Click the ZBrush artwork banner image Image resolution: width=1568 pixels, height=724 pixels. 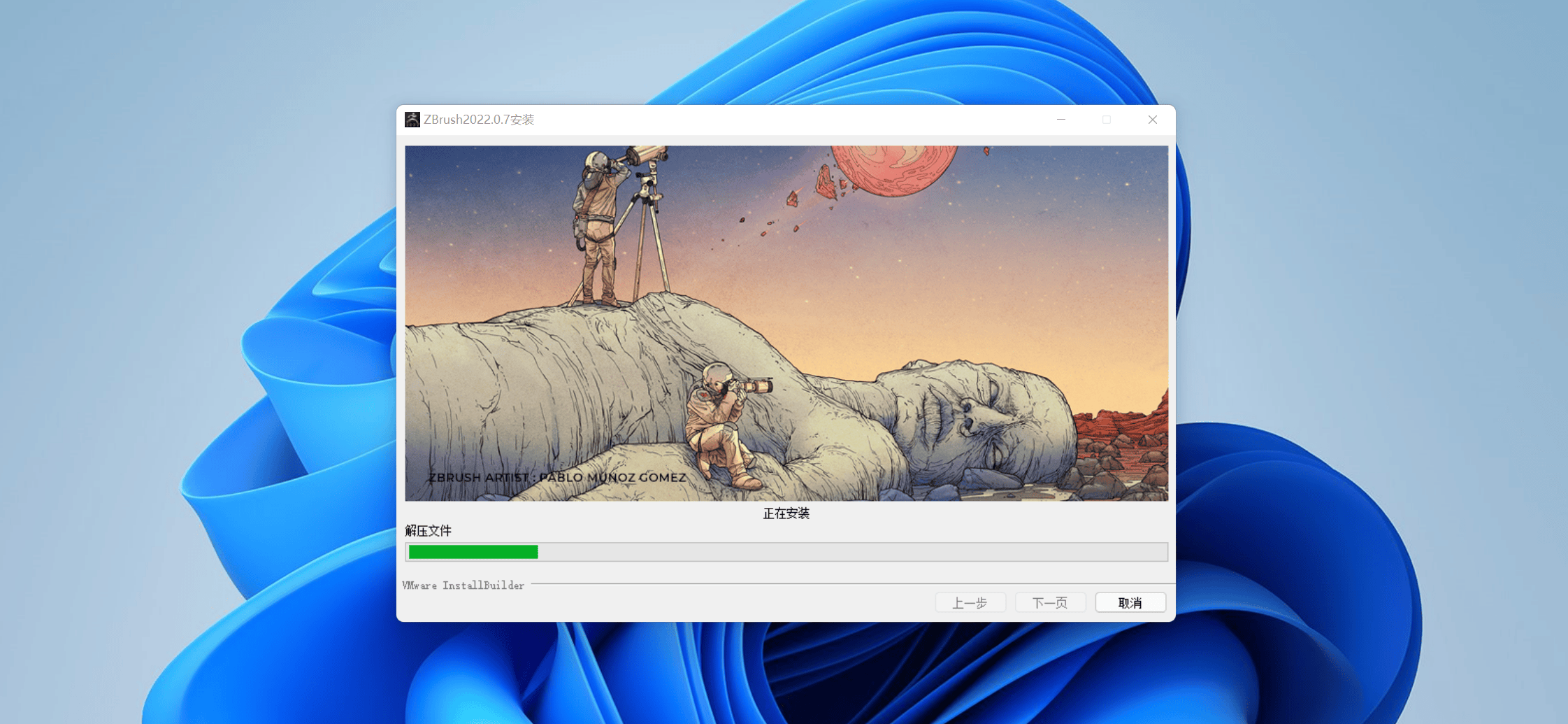[x=786, y=323]
